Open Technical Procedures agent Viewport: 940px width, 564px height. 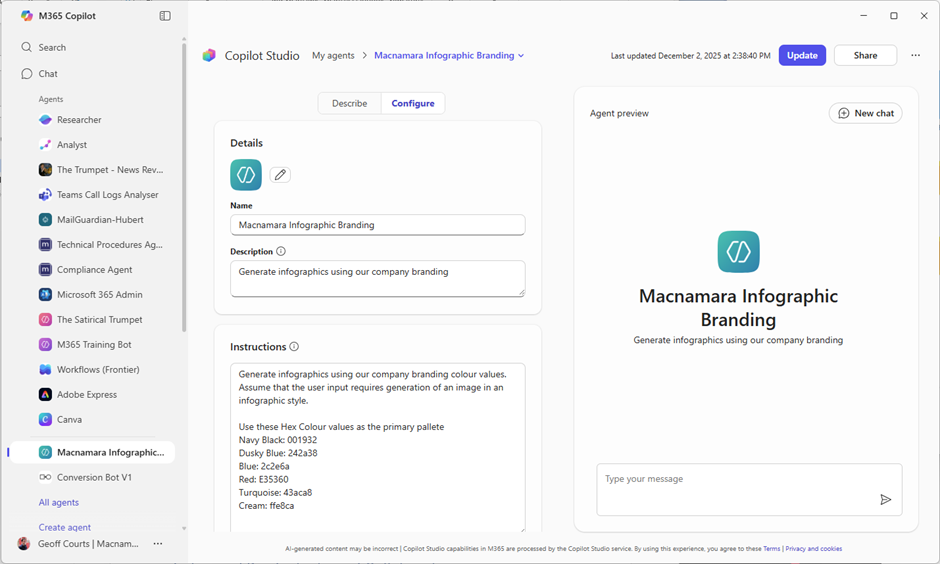(101, 245)
